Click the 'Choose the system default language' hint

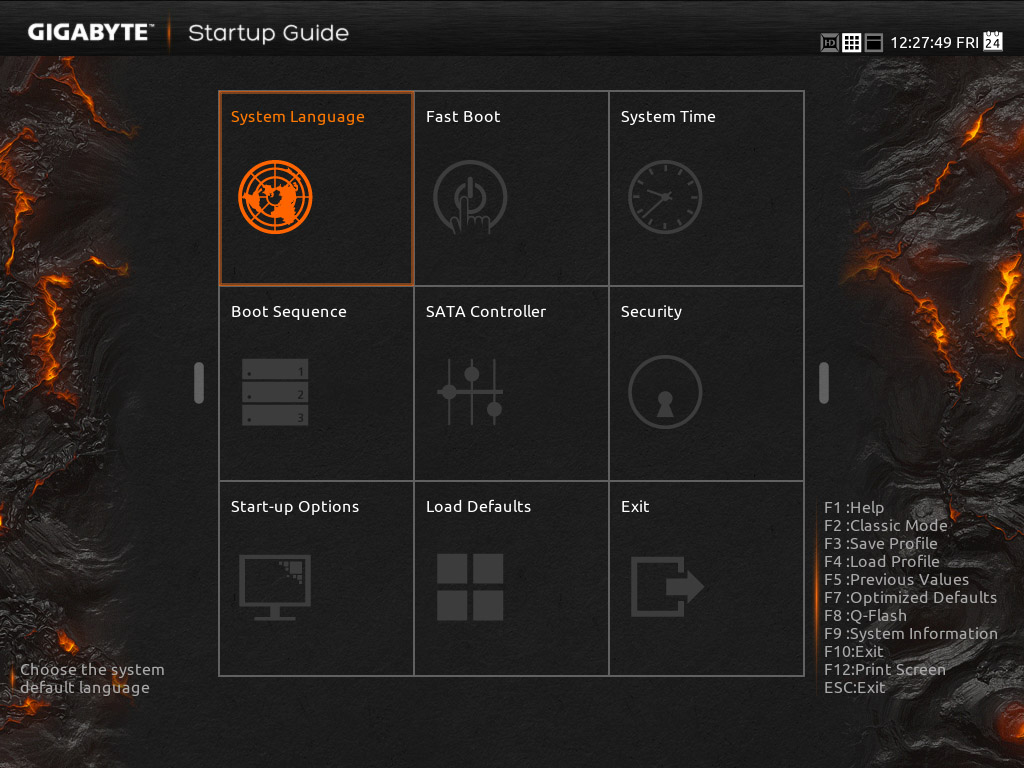pyautogui.click(x=92, y=679)
